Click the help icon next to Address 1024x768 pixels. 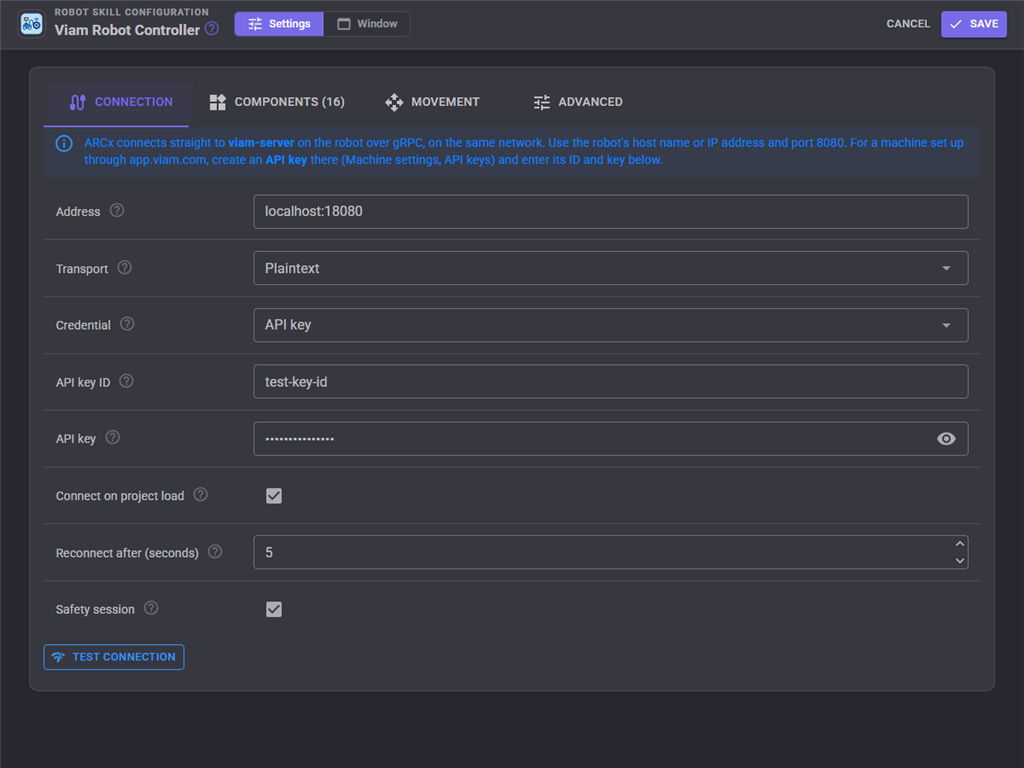click(x=117, y=210)
